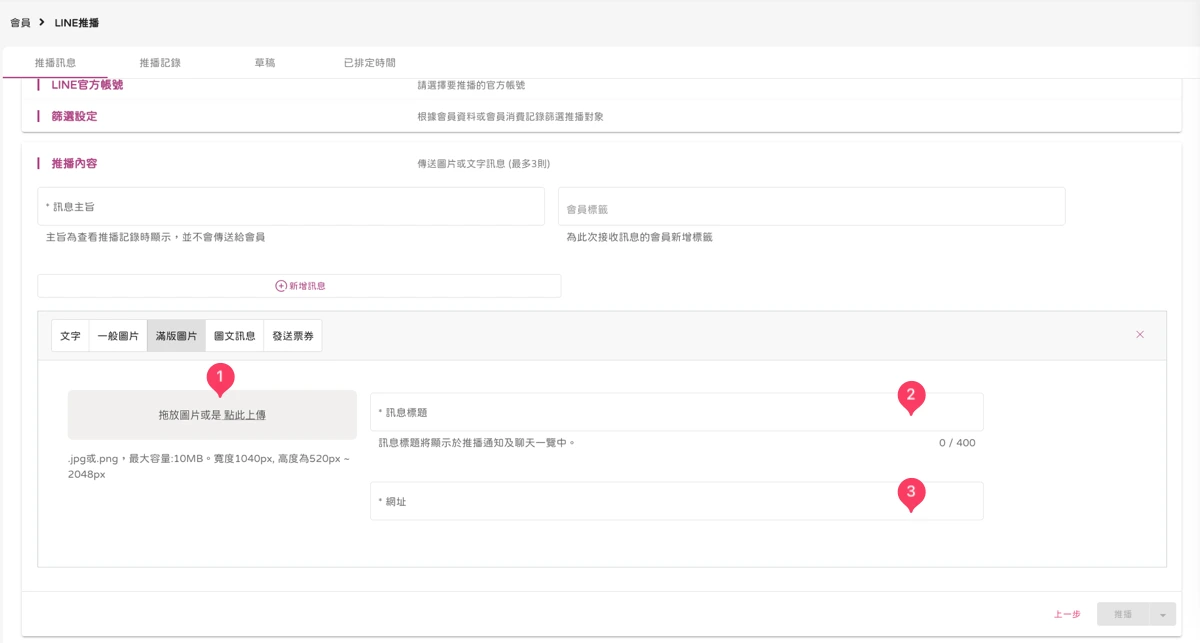Focus the 訊息標題 input field
The height and width of the screenshot is (643, 1200).
677,412
